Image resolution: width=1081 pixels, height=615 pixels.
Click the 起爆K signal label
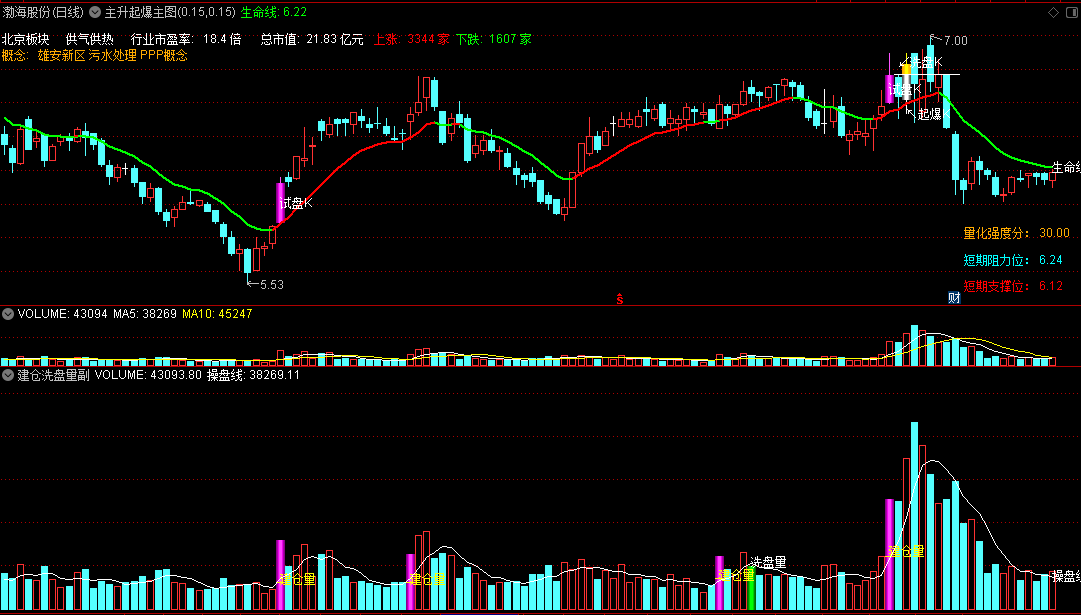tap(931, 114)
